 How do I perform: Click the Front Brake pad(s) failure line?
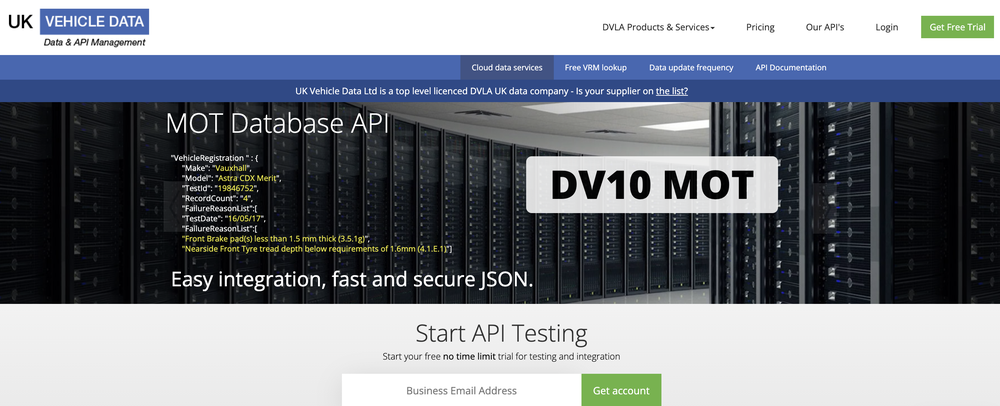(276, 238)
